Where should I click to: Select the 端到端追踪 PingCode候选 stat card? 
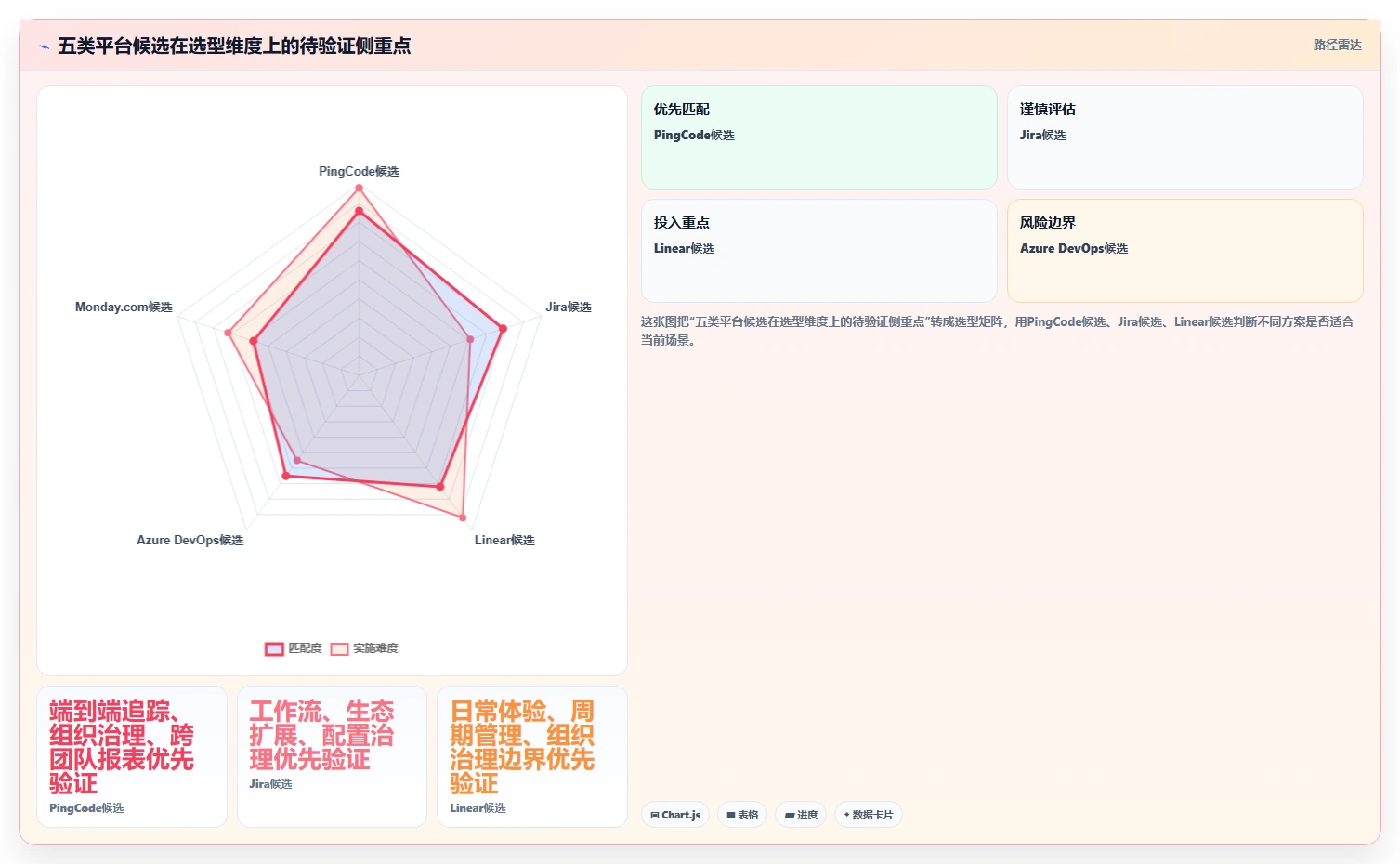click(x=132, y=756)
